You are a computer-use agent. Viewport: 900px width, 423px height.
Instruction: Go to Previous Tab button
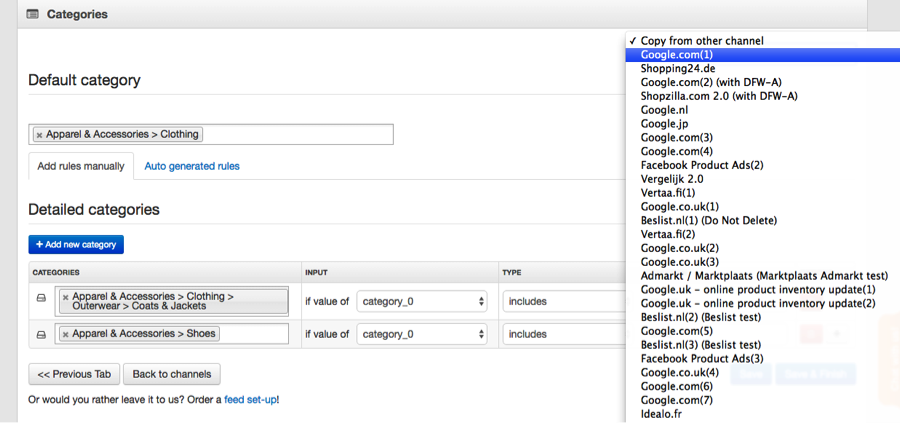[x=74, y=374]
